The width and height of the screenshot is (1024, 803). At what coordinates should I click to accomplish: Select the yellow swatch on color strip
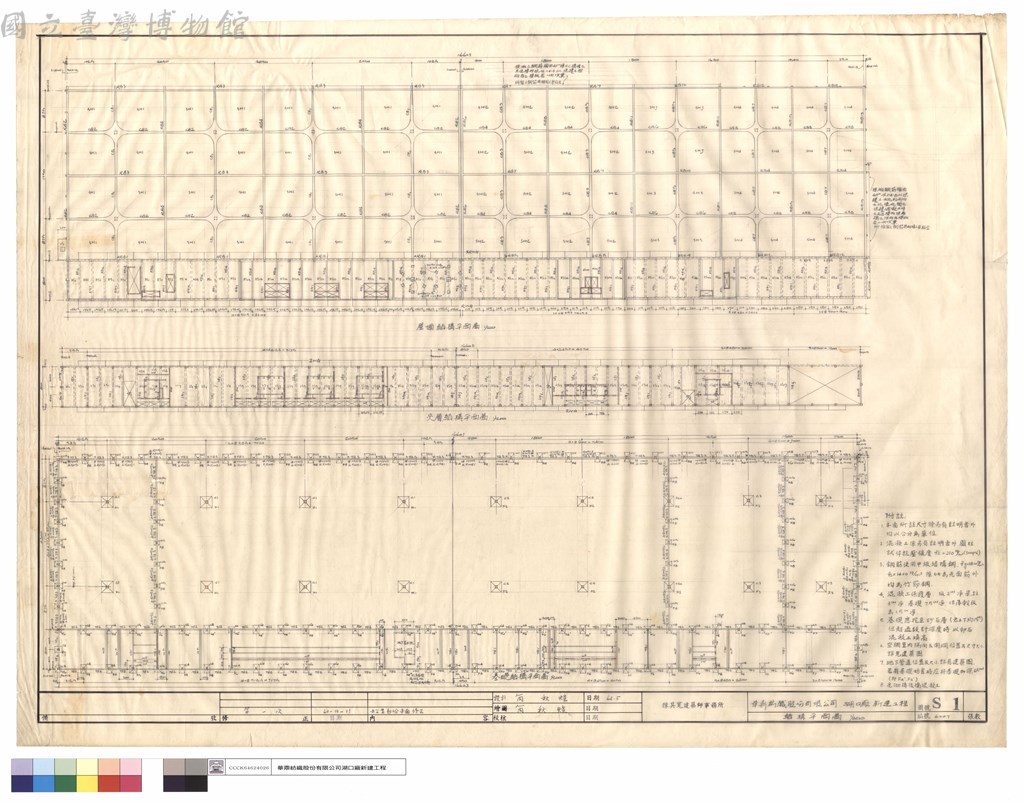coord(88,783)
